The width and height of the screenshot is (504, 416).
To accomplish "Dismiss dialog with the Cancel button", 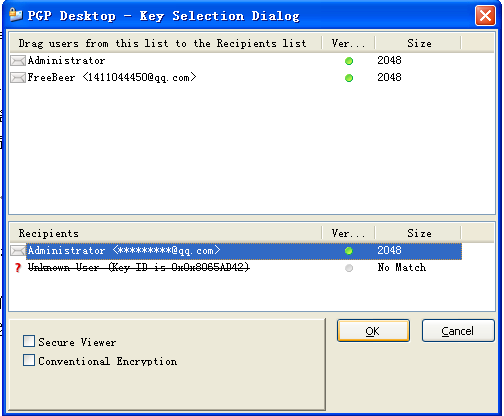I will 458,331.
